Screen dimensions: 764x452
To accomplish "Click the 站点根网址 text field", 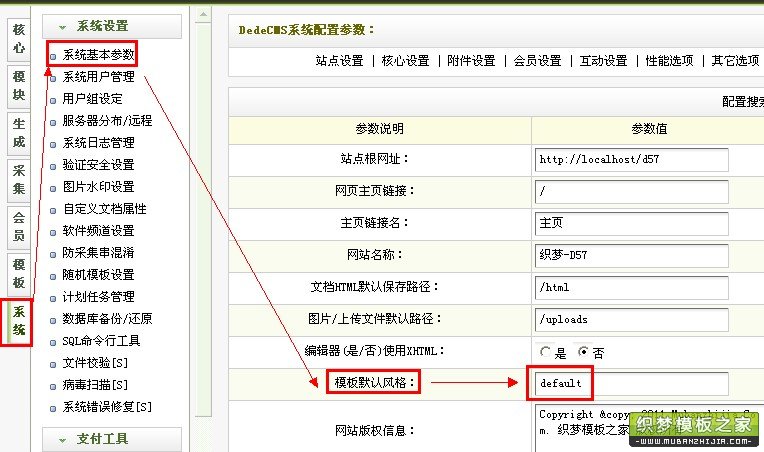I will [631, 160].
